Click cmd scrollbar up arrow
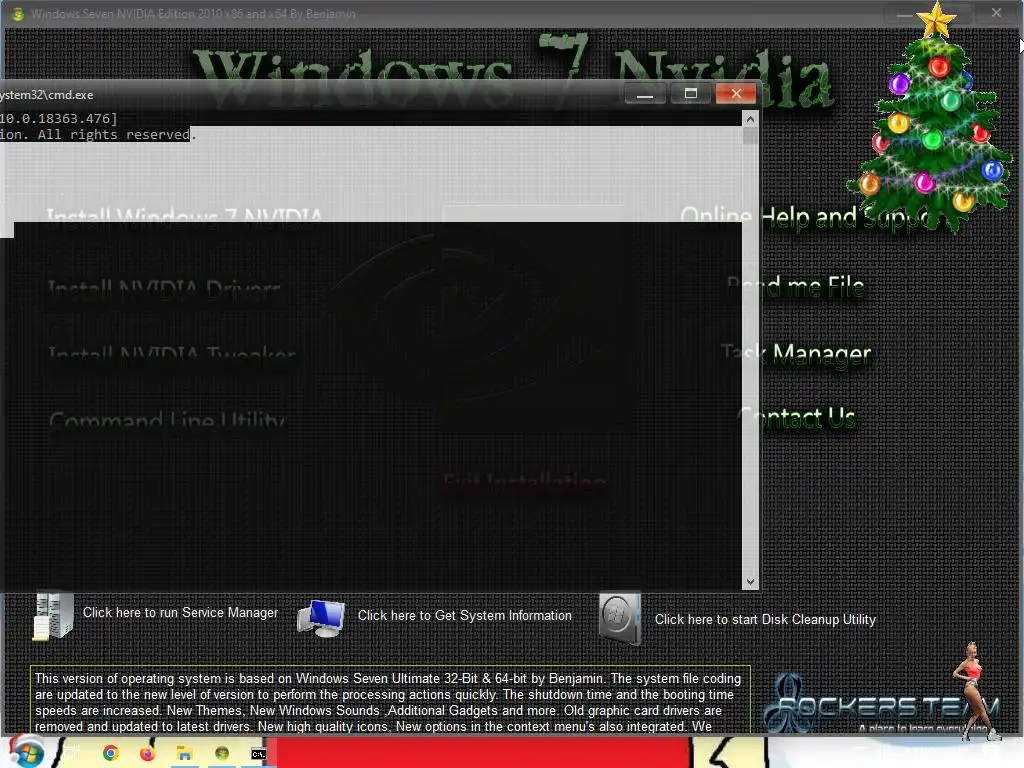Image resolution: width=1024 pixels, height=768 pixels. (750, 119)
